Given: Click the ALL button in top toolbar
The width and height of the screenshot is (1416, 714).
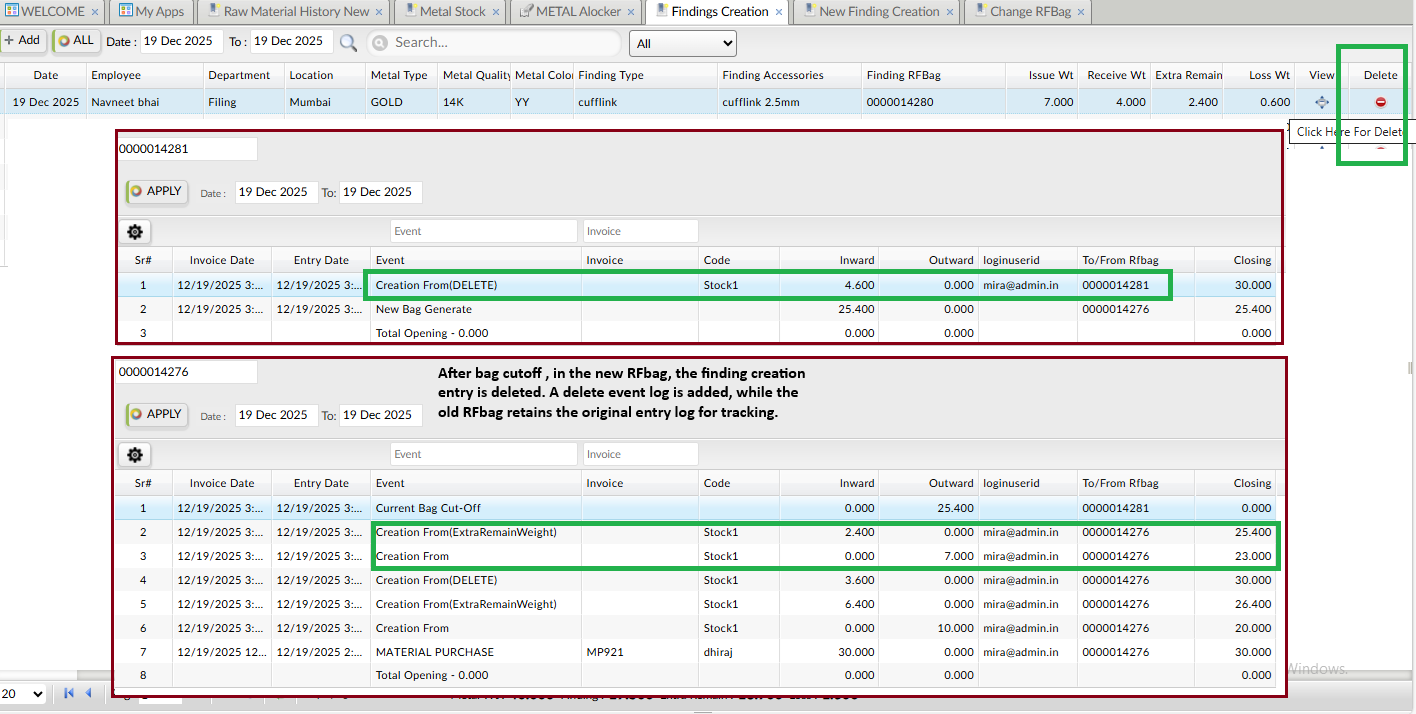Looking at the screenshot, I should [x=76, y=41].
